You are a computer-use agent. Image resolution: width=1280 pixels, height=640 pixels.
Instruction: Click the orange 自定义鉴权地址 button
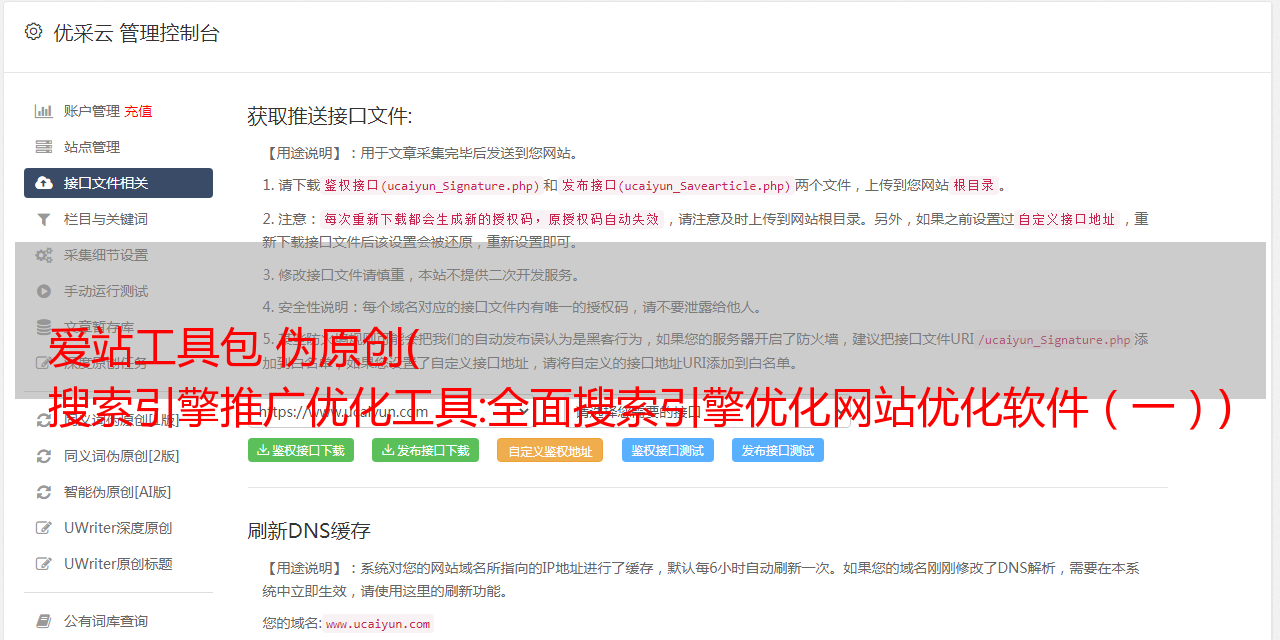pos(550,451)
